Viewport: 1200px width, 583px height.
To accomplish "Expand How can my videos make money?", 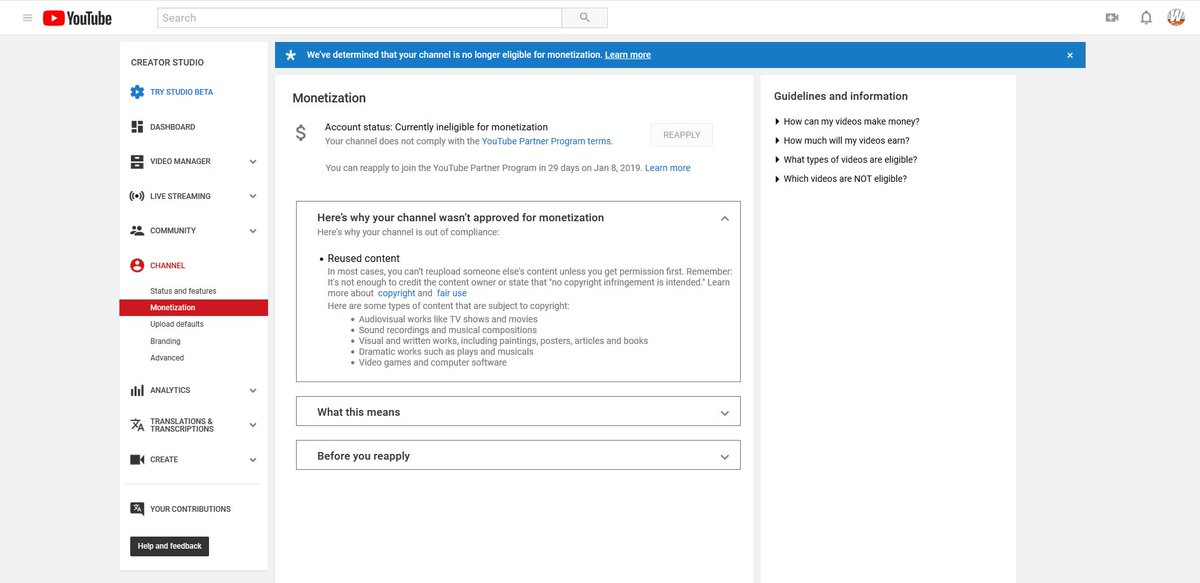I will [846, 122].
